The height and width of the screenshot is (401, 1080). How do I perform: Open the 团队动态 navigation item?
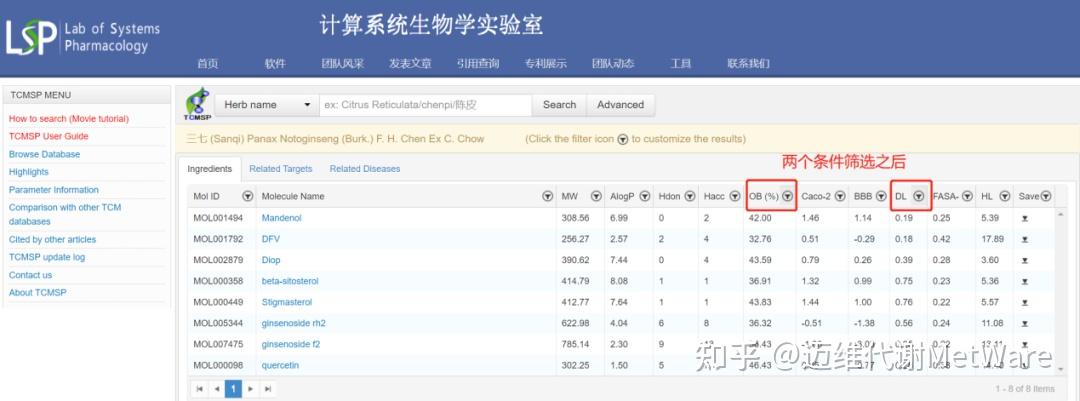[612, 63]
